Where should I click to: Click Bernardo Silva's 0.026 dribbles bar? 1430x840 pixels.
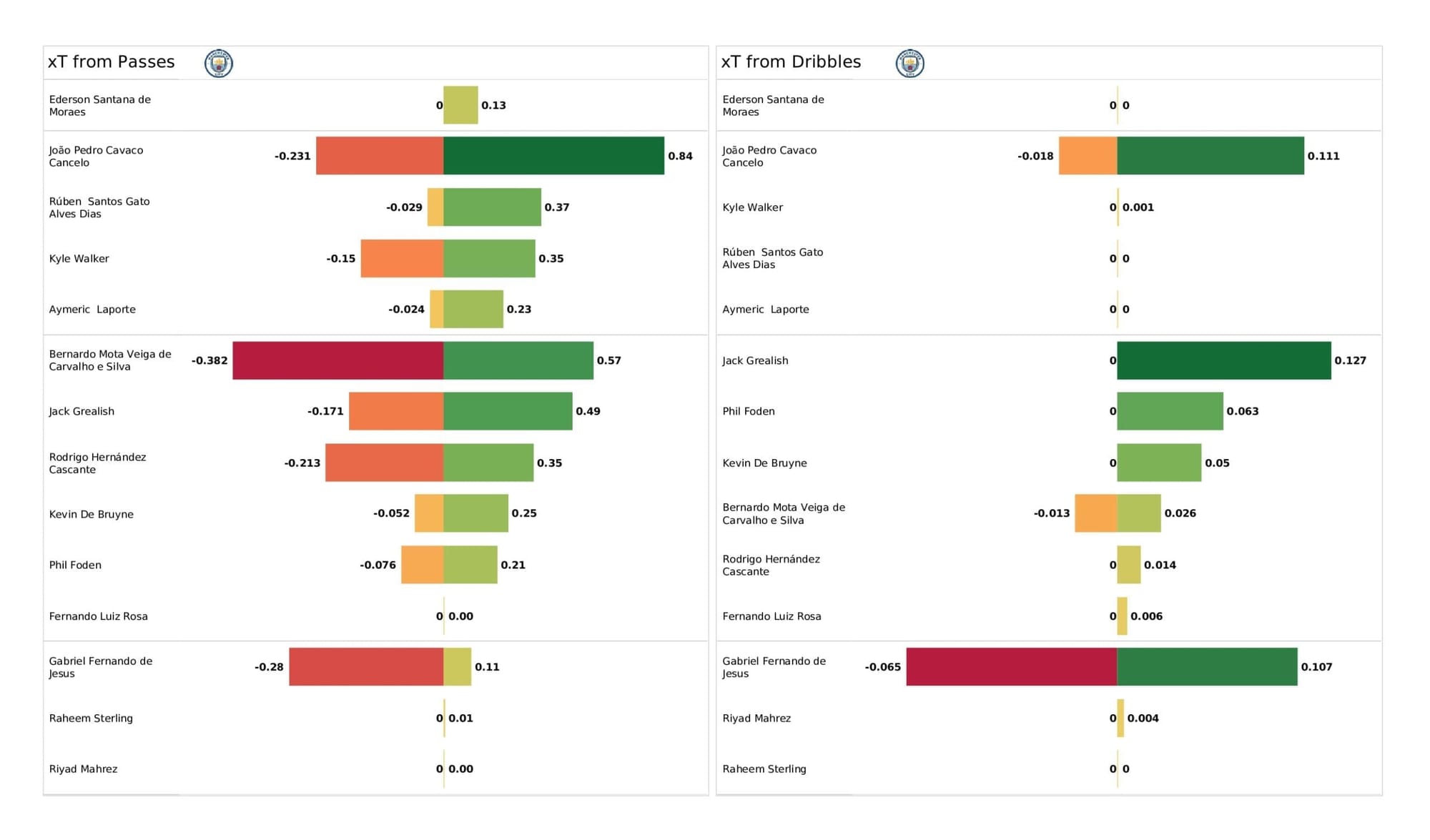pyautogui.click(x=1139, y=513)
